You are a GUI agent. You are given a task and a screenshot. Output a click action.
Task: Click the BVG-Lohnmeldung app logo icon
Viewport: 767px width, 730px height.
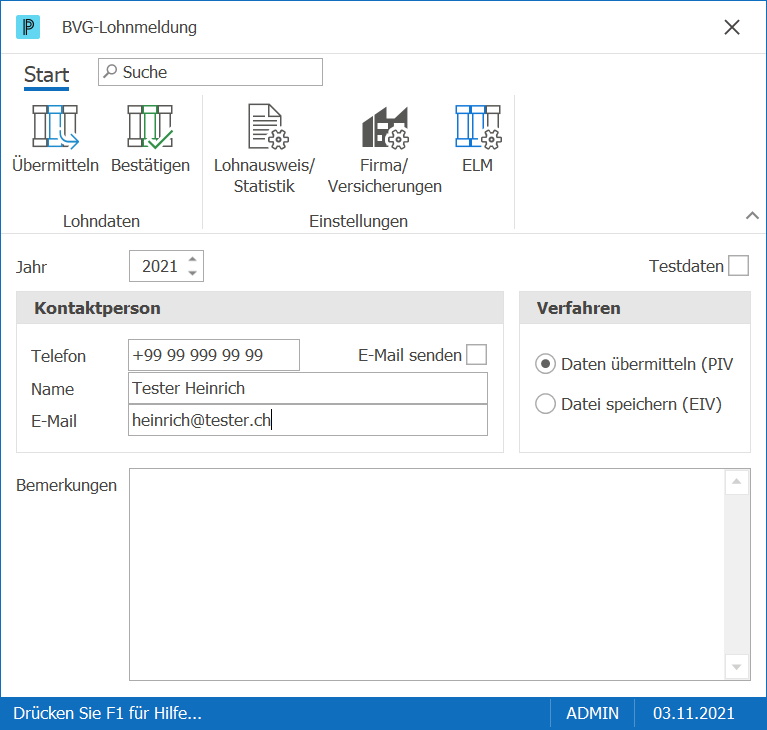pos(28,27)
